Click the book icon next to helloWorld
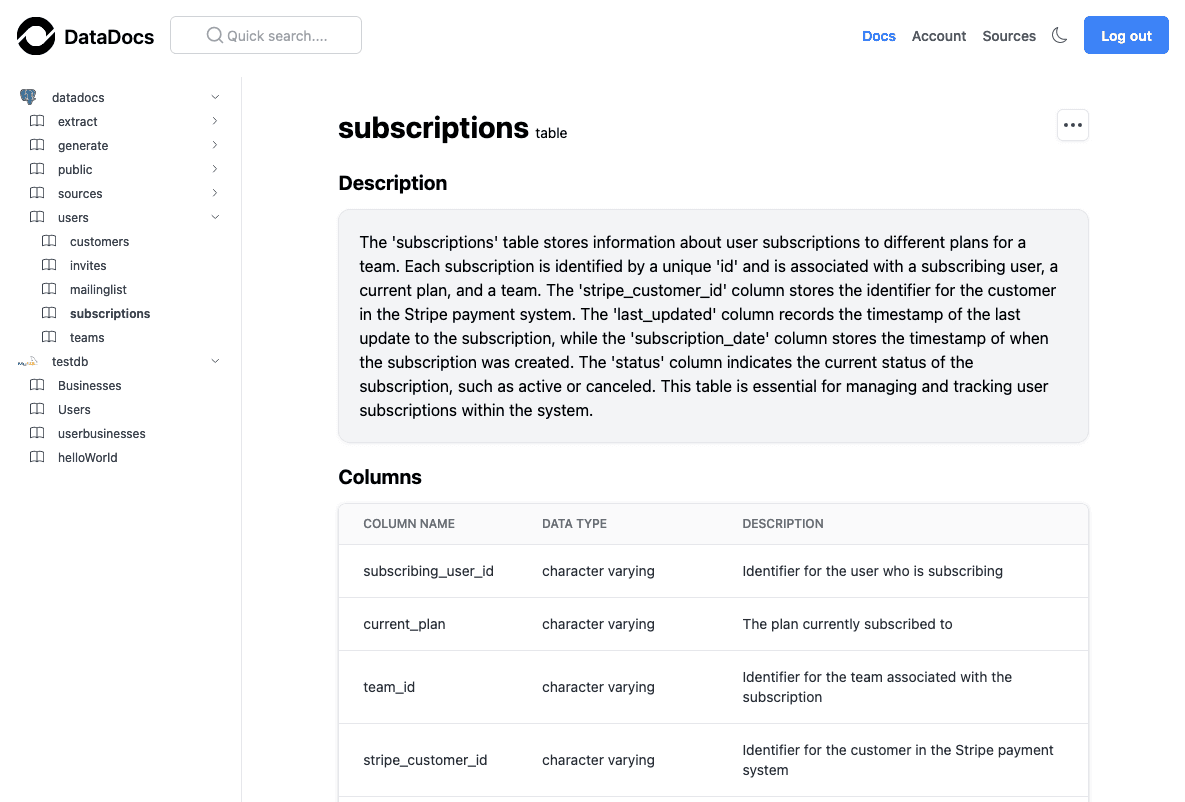Screen dimensions: 1185x802 point(34,457)
